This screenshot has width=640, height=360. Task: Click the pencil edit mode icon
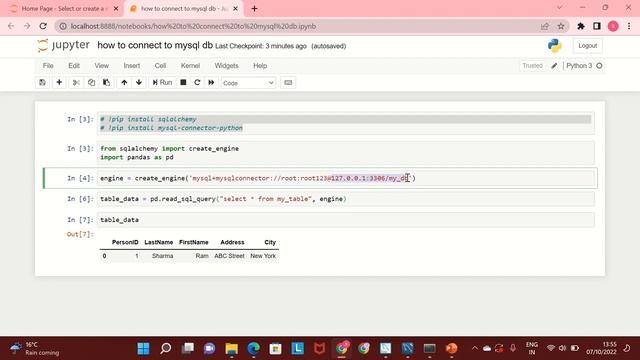tap(554, 66)
